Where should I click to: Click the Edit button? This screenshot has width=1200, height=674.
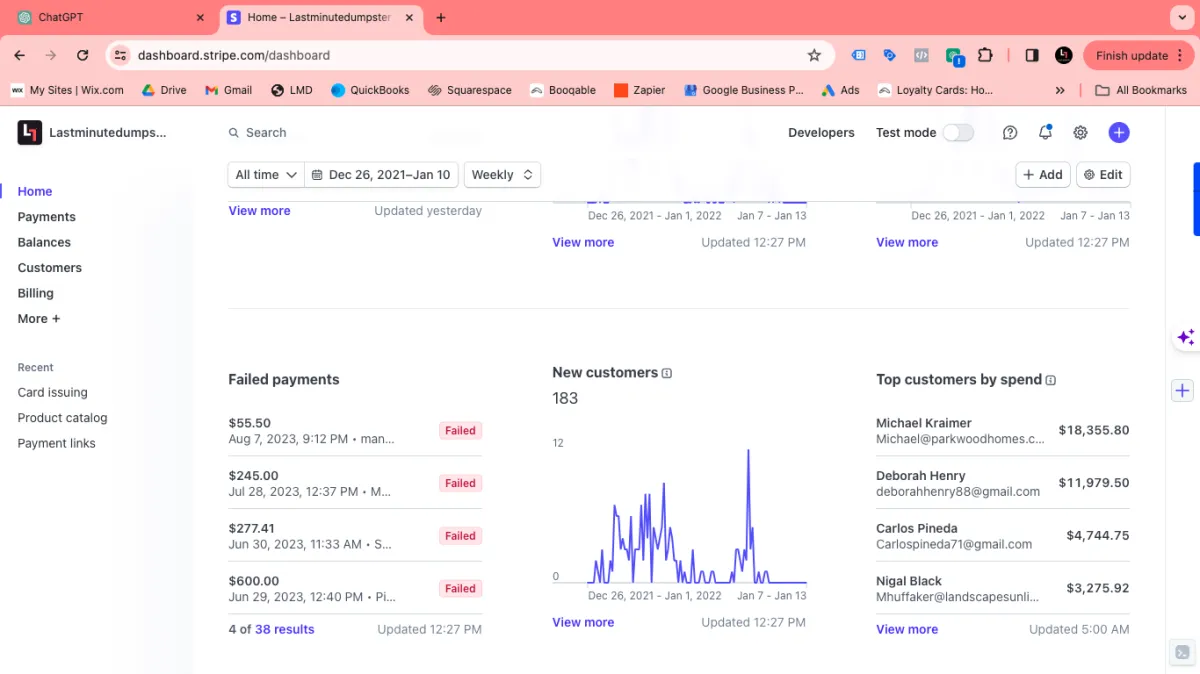coord(1103,175)
